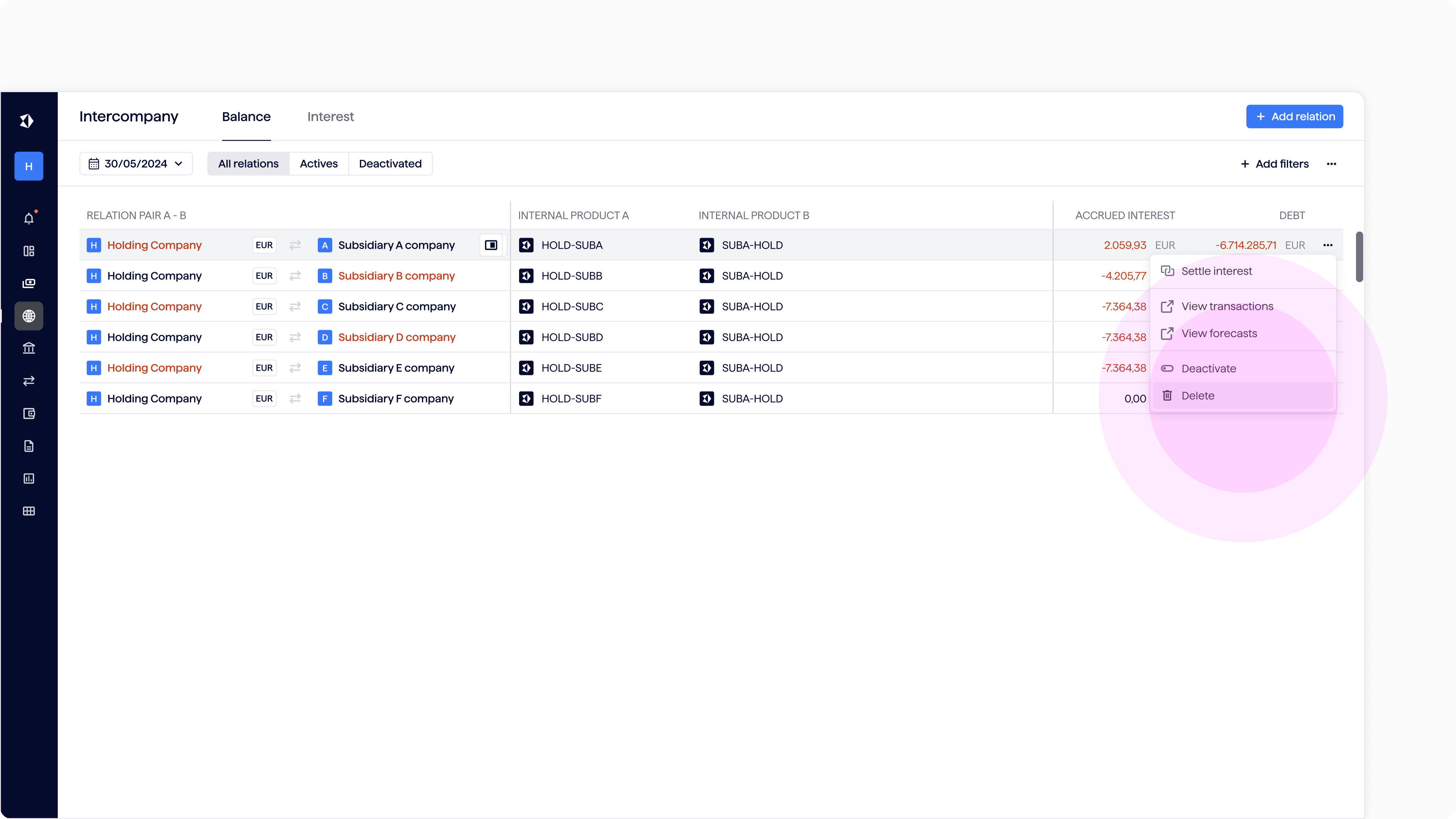Open the H company switcher tile
This screenshot has height=819, width=1456.
click(x=29, y=166)
